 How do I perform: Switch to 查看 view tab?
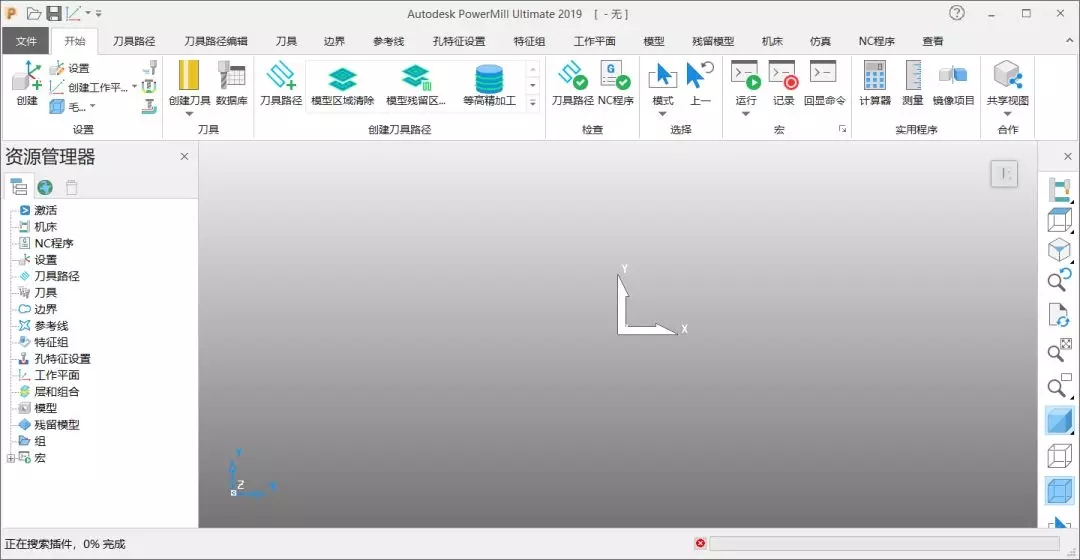933,41
